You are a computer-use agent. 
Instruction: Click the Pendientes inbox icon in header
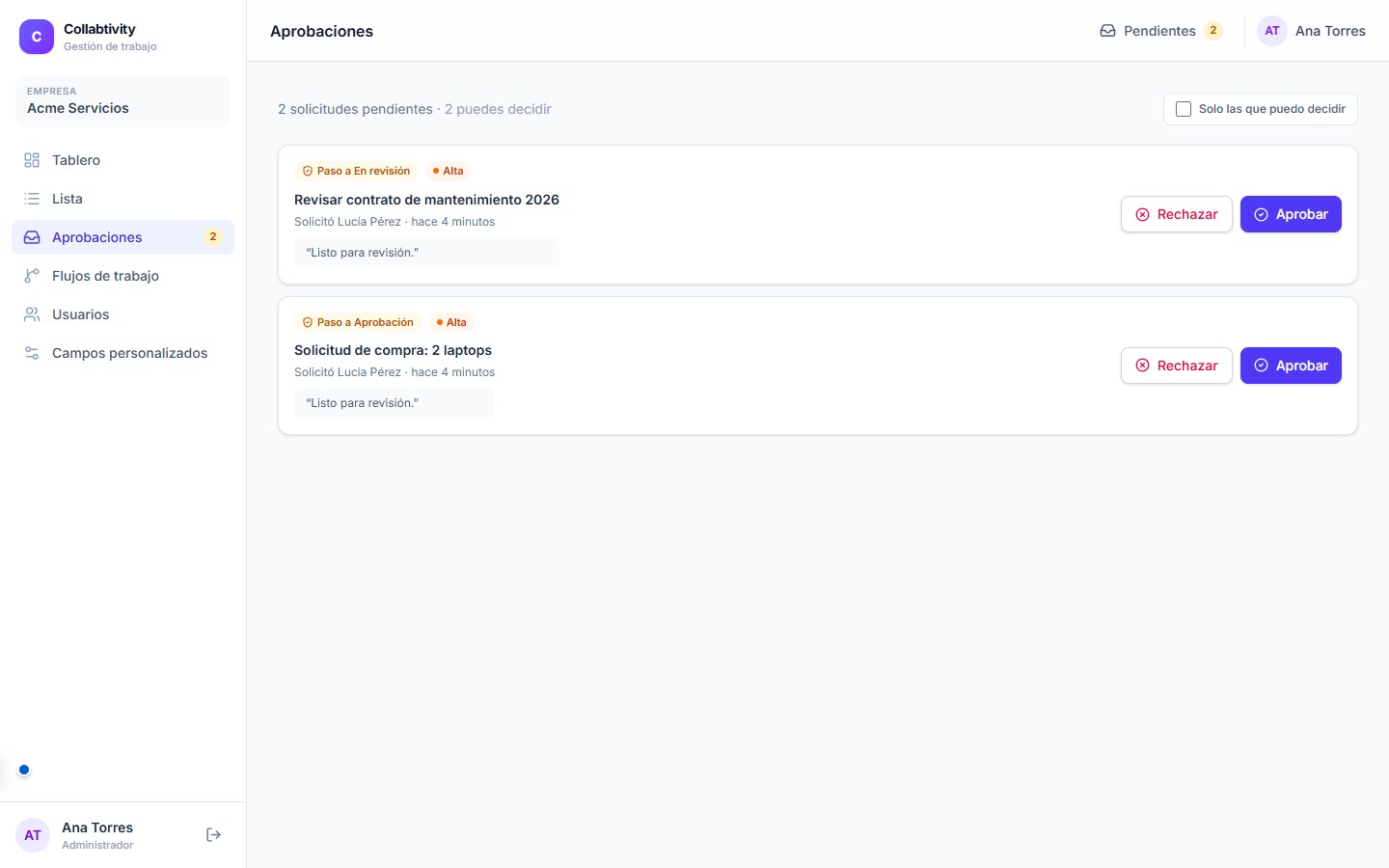1108,31
